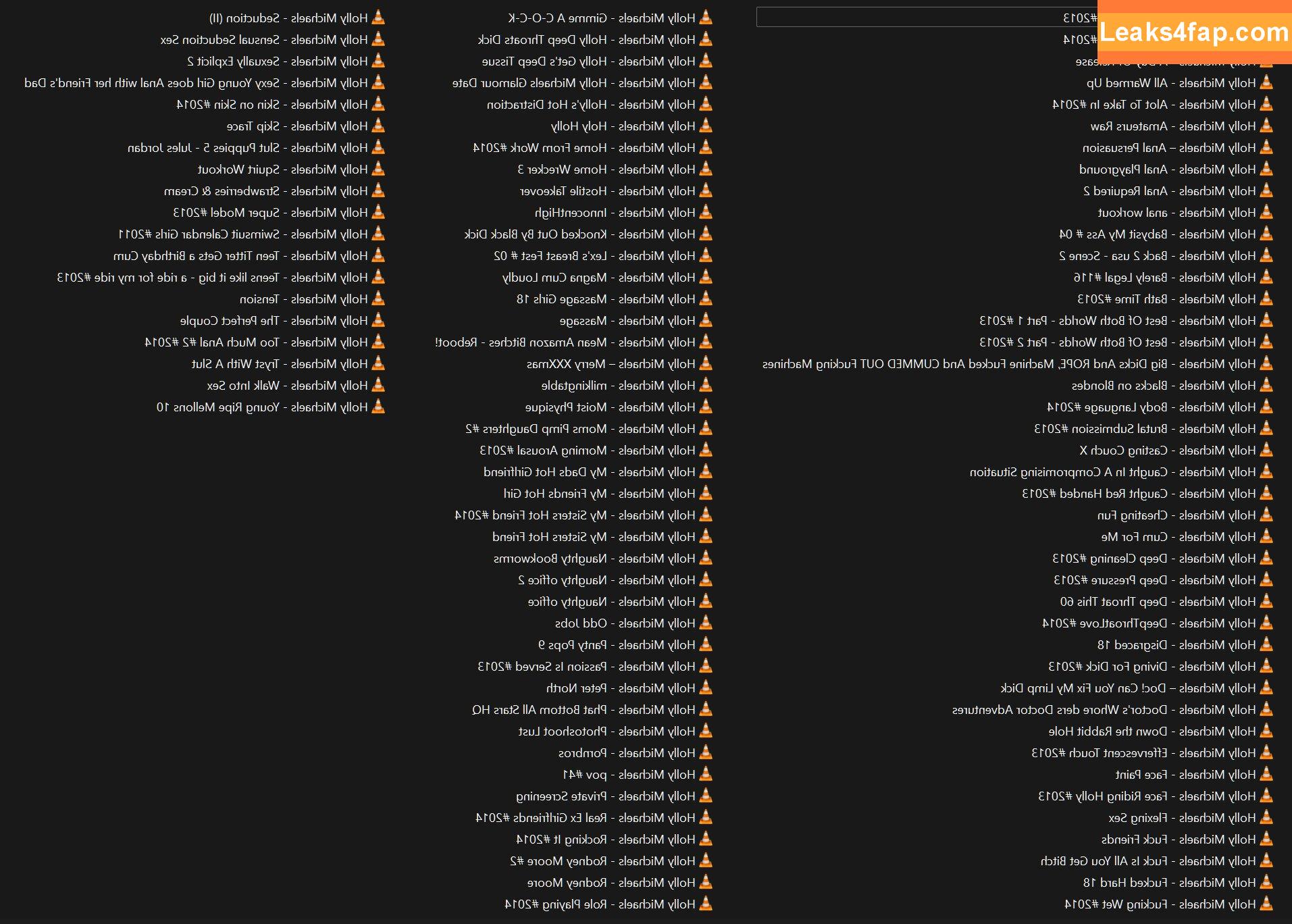Click the VLC icon for 'Face Paint'
Image resolution: width=1292 pixels, height=924 pixels.
(1266, 774)
